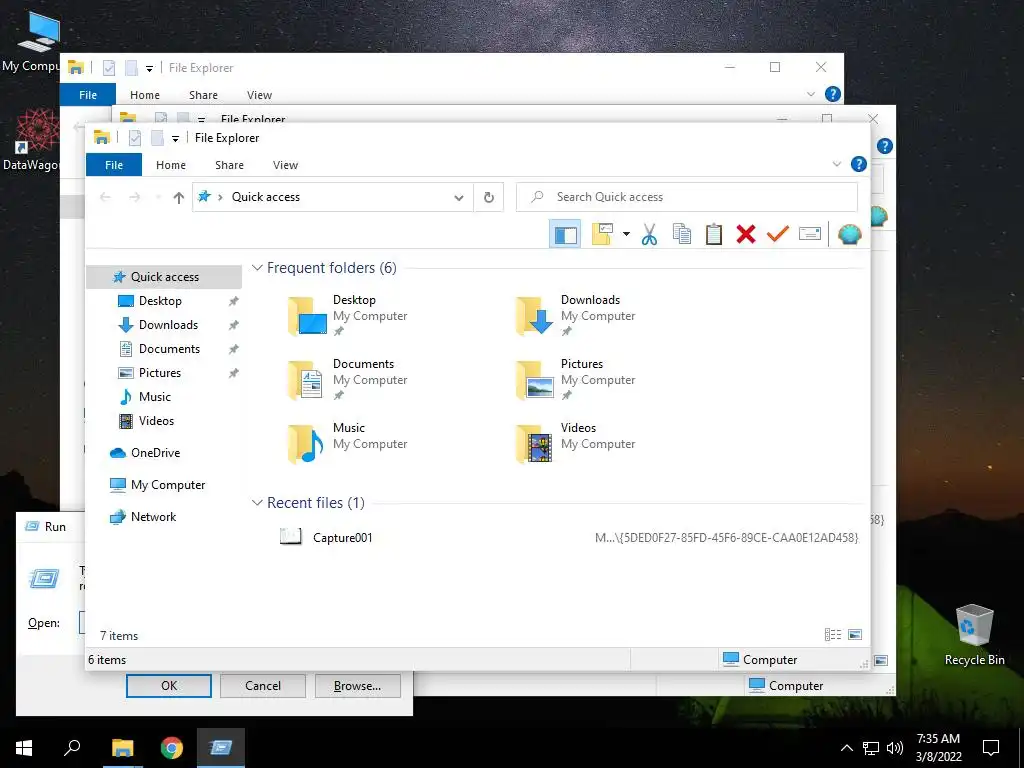Click the Search Quick access field

[x=686, y=197]
